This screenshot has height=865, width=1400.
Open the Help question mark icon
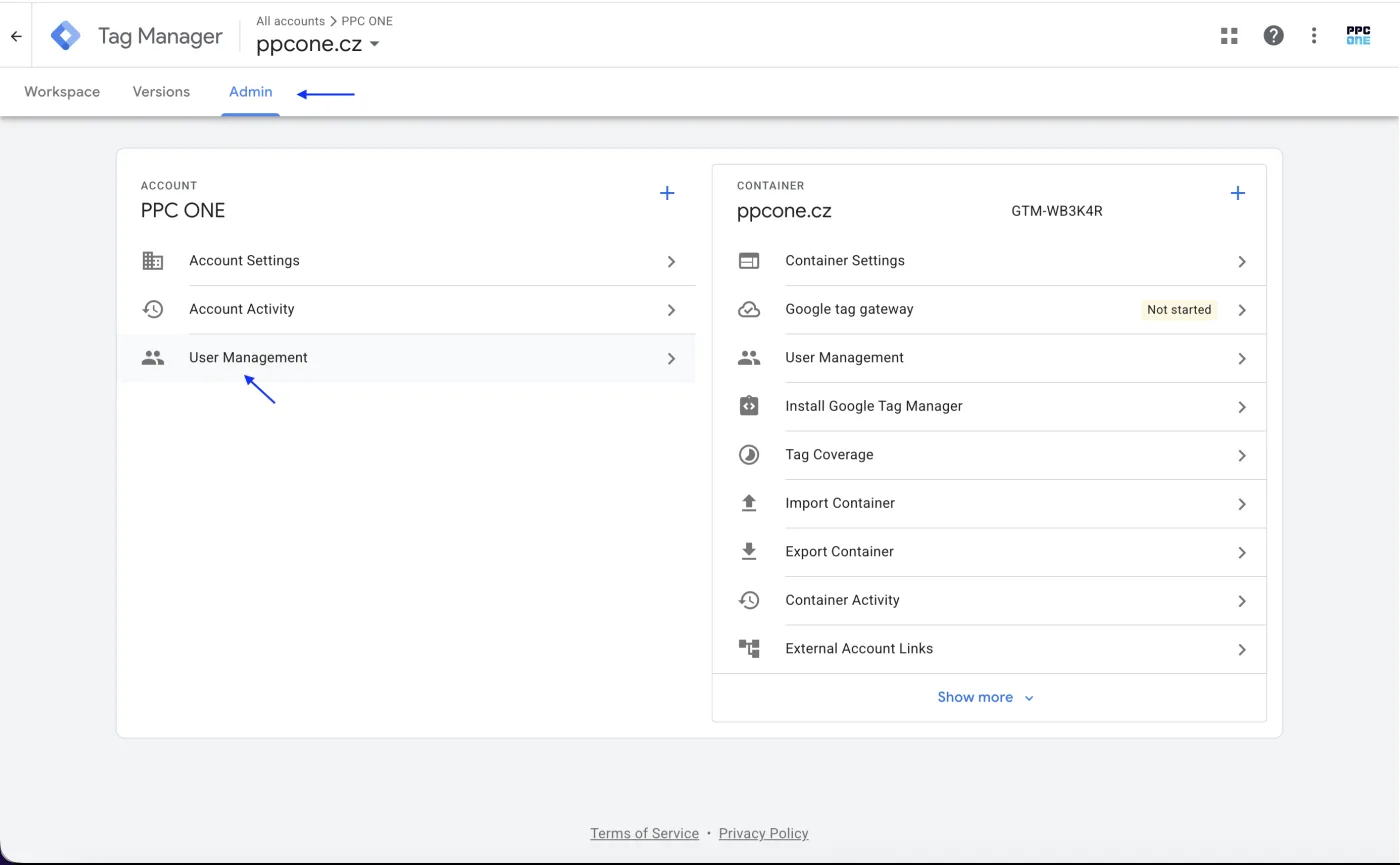1273,36
